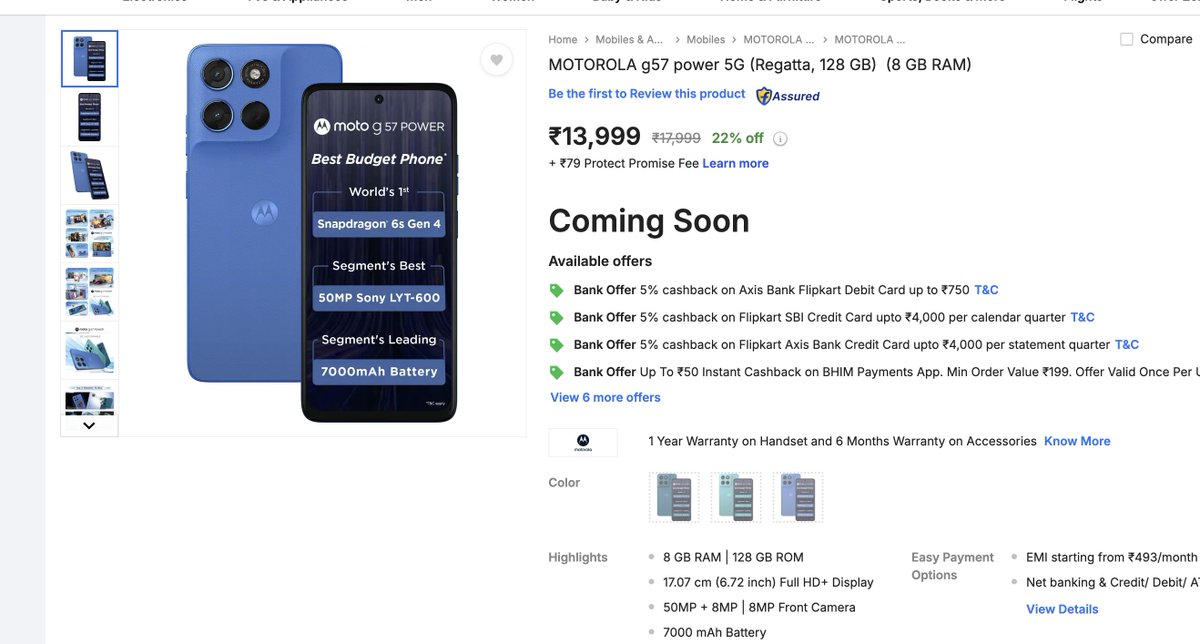The width and height of the screenshot is (1200, 644).
Task: Click green tag icon for BHIM Payments offer
Action: [x=557, y=372]
